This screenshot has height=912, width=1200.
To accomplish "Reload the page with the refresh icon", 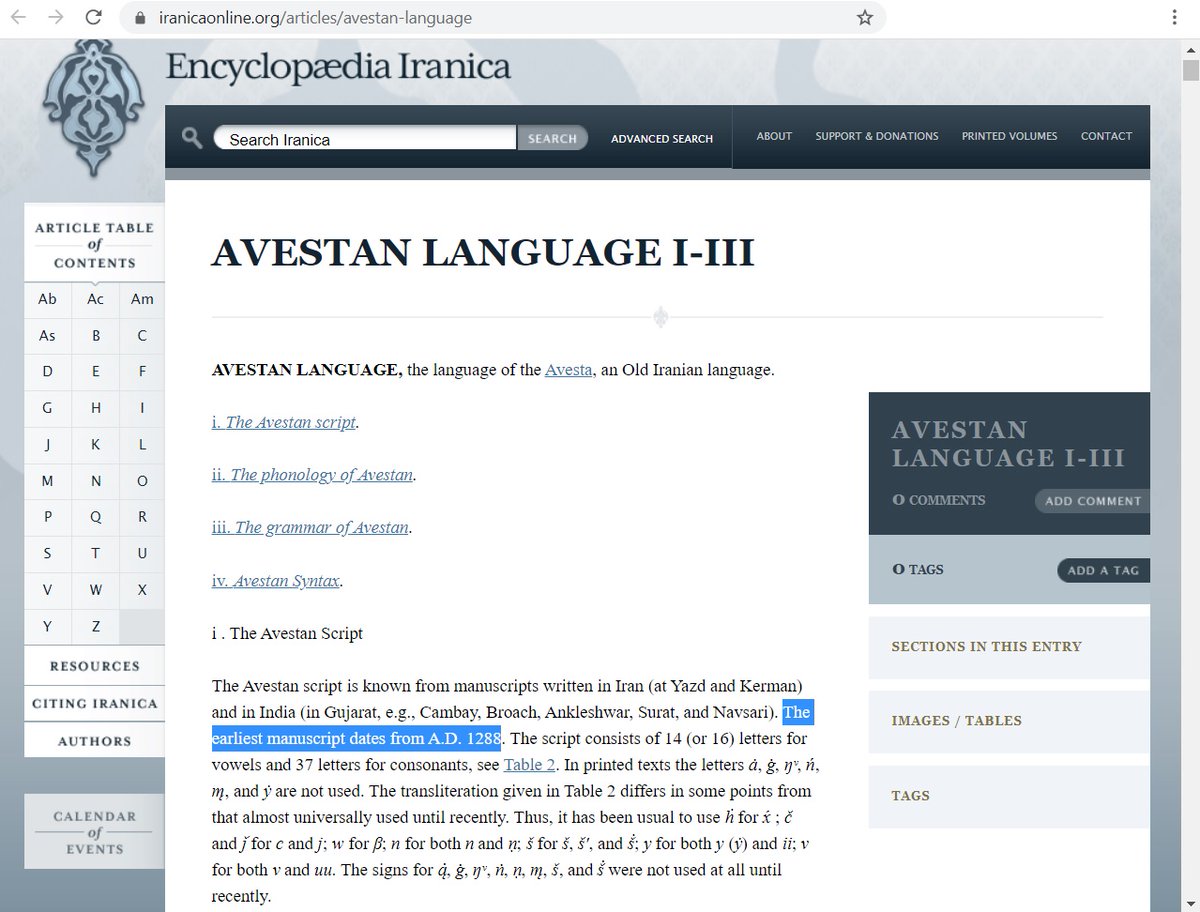I will pyautogui.click(x=93, y=17).
